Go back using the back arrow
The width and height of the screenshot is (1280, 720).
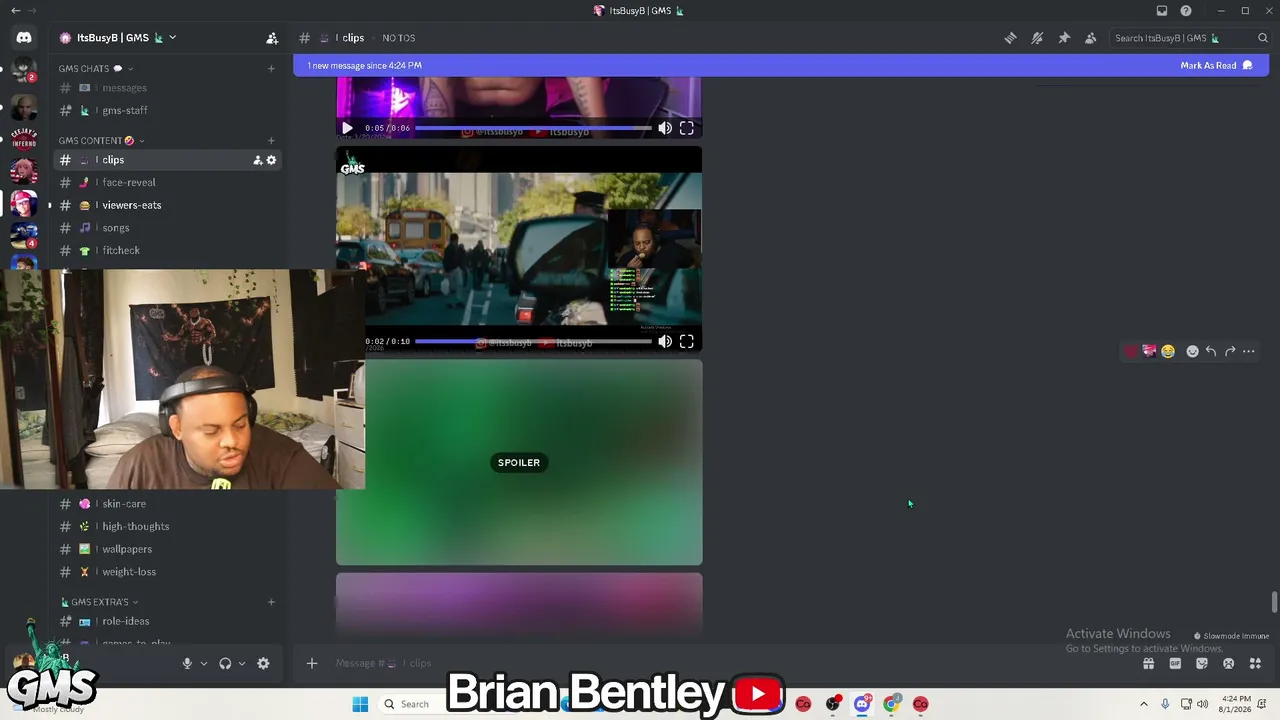click(15, 11)
